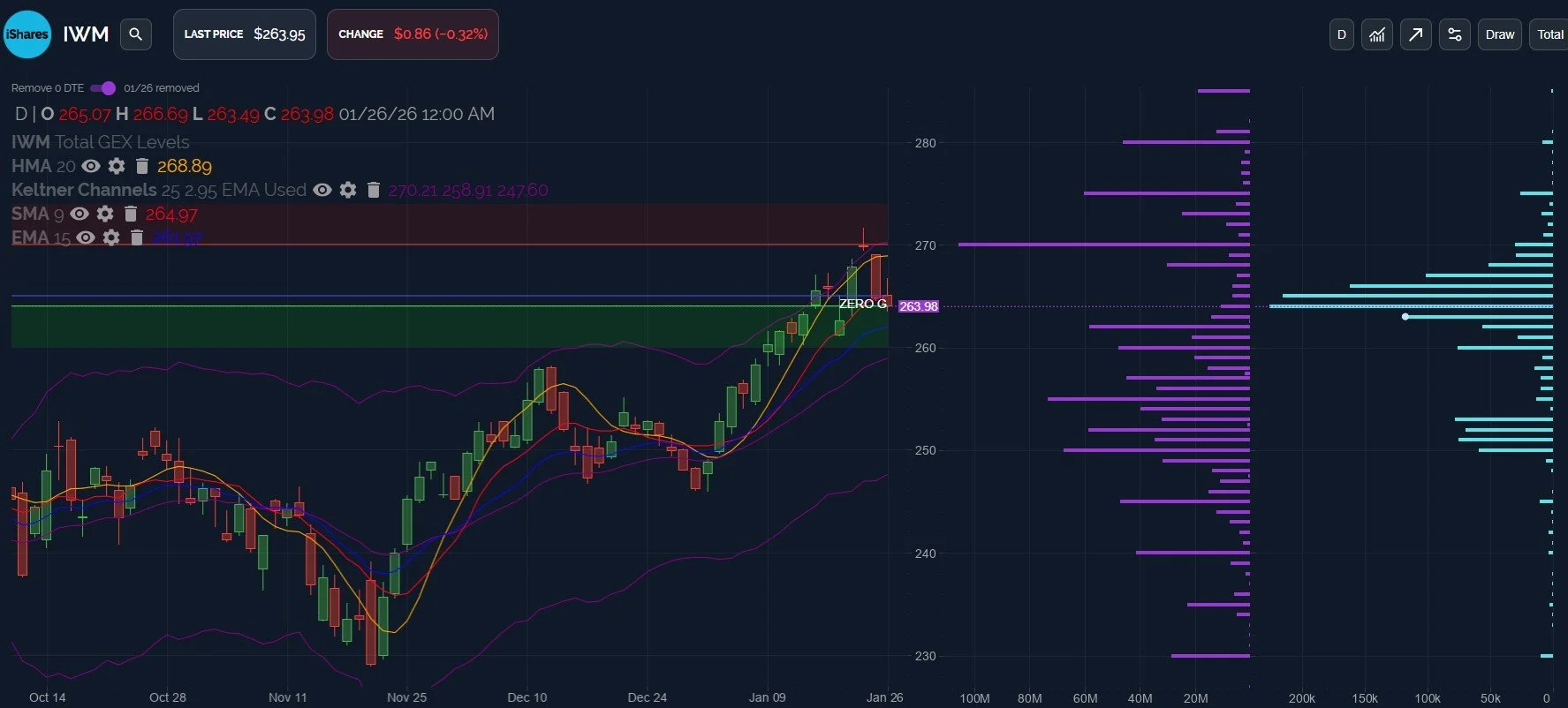Click the open price 265.07
The width and height of the screenshot is (1568, 708).
(x=85, y=114)
